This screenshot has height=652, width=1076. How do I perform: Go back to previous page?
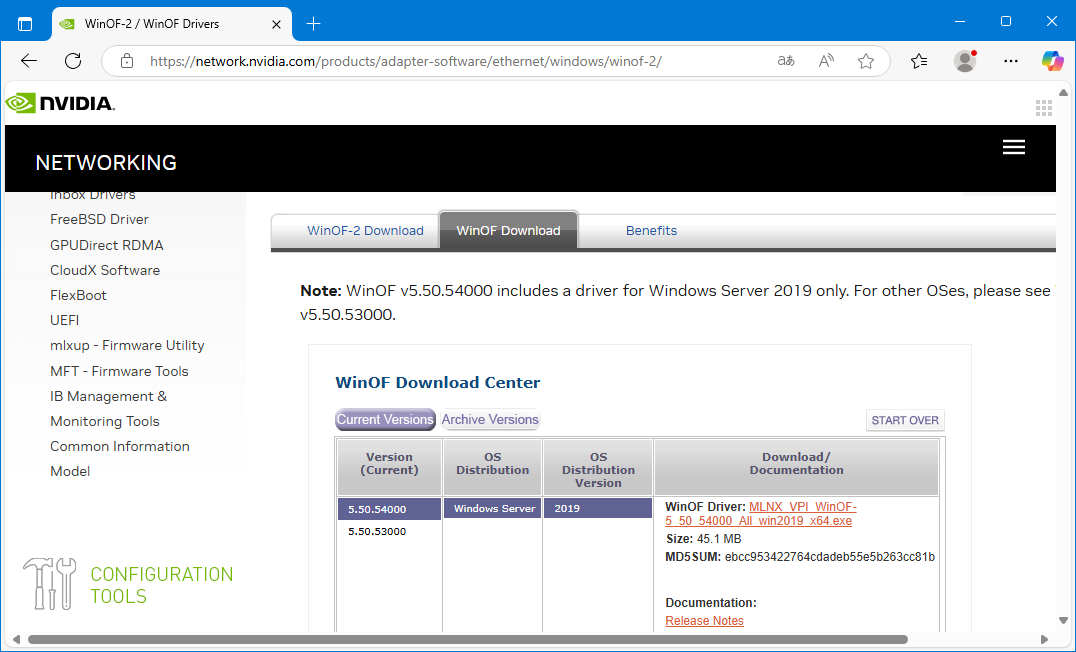(29, 61)
